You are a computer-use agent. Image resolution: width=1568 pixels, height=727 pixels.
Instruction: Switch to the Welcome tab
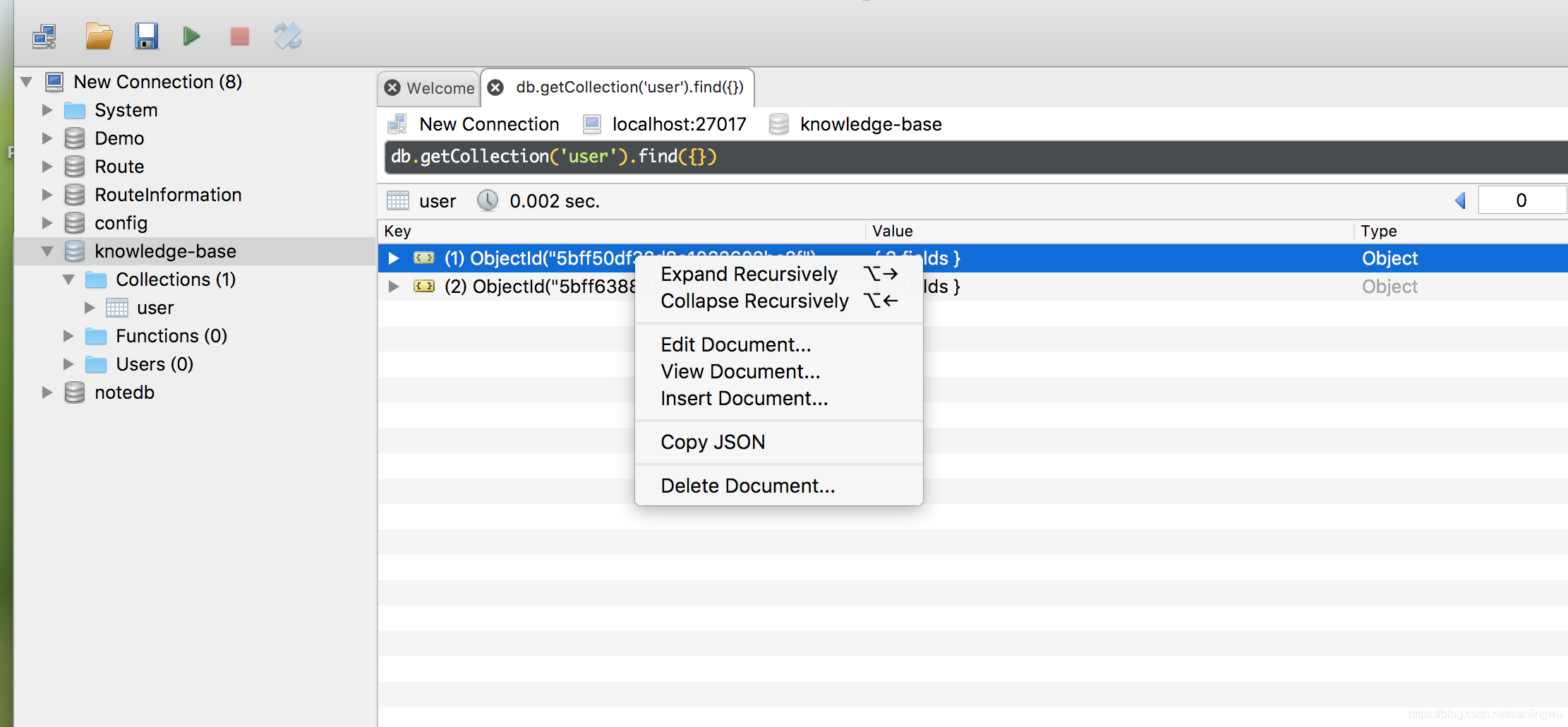440,88
